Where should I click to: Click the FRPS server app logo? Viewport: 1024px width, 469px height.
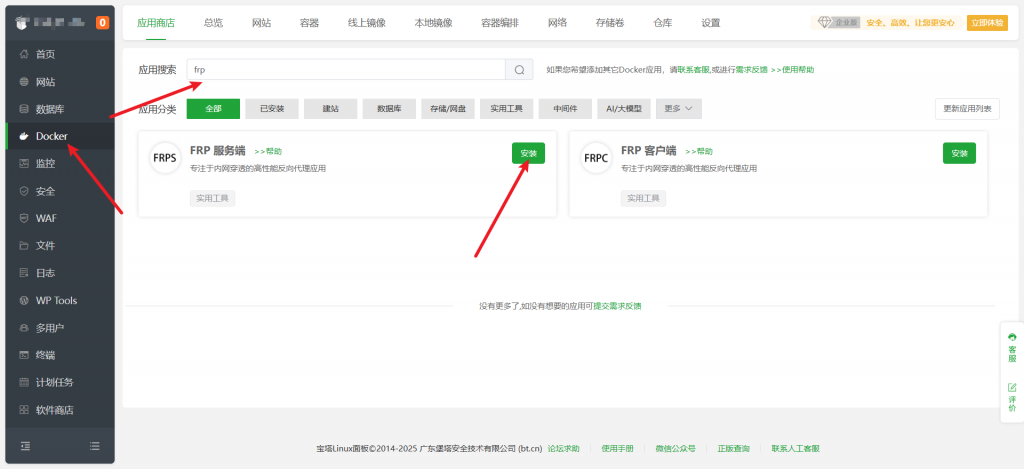pos(164,158)
